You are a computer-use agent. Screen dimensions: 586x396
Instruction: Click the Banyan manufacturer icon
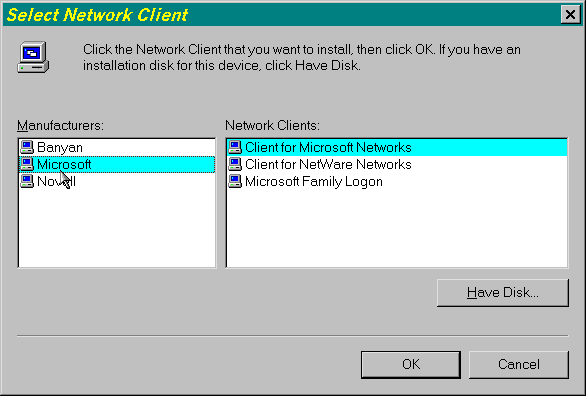point(27,147)
